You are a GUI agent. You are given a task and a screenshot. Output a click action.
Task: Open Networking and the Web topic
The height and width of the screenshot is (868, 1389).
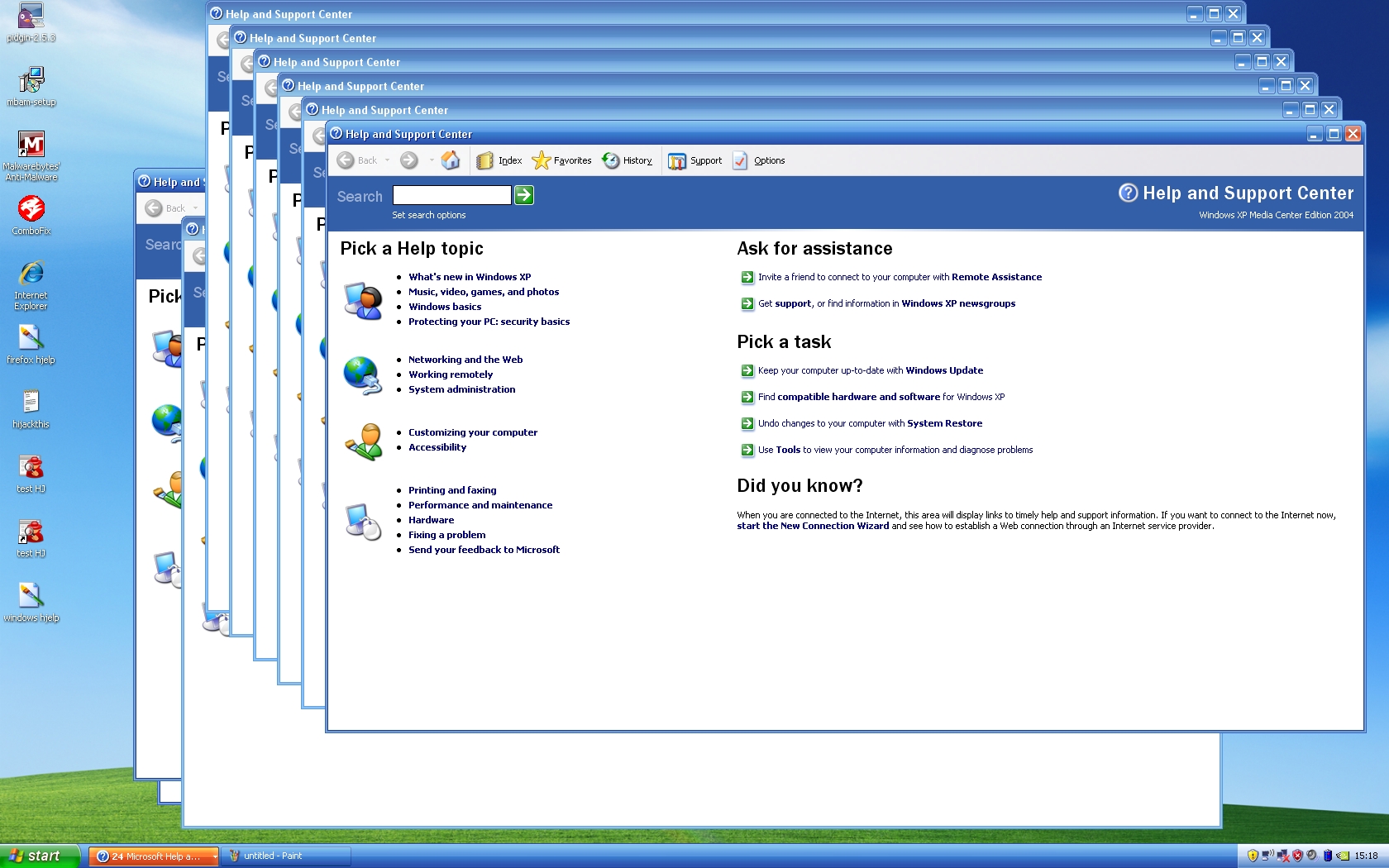coord(465,360)
